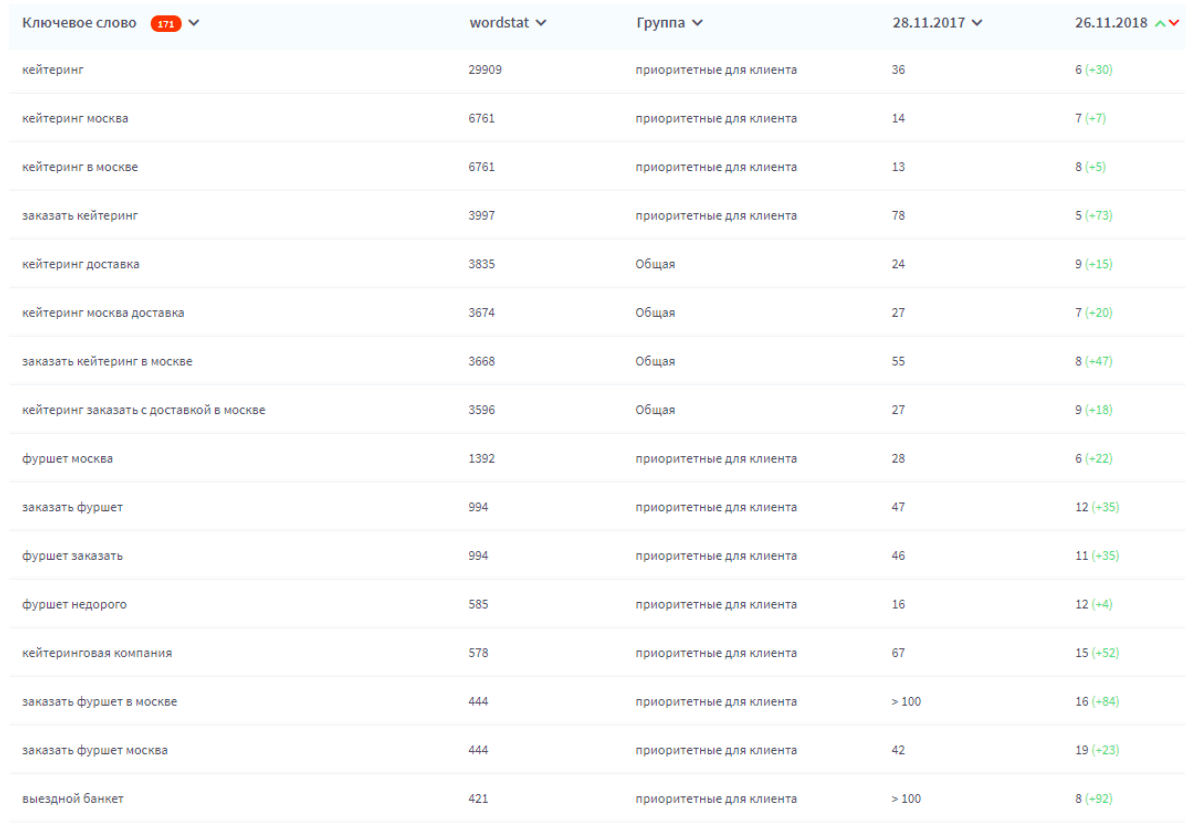
Task: Click the Ключевое слово header label
Action: point(79,23)
